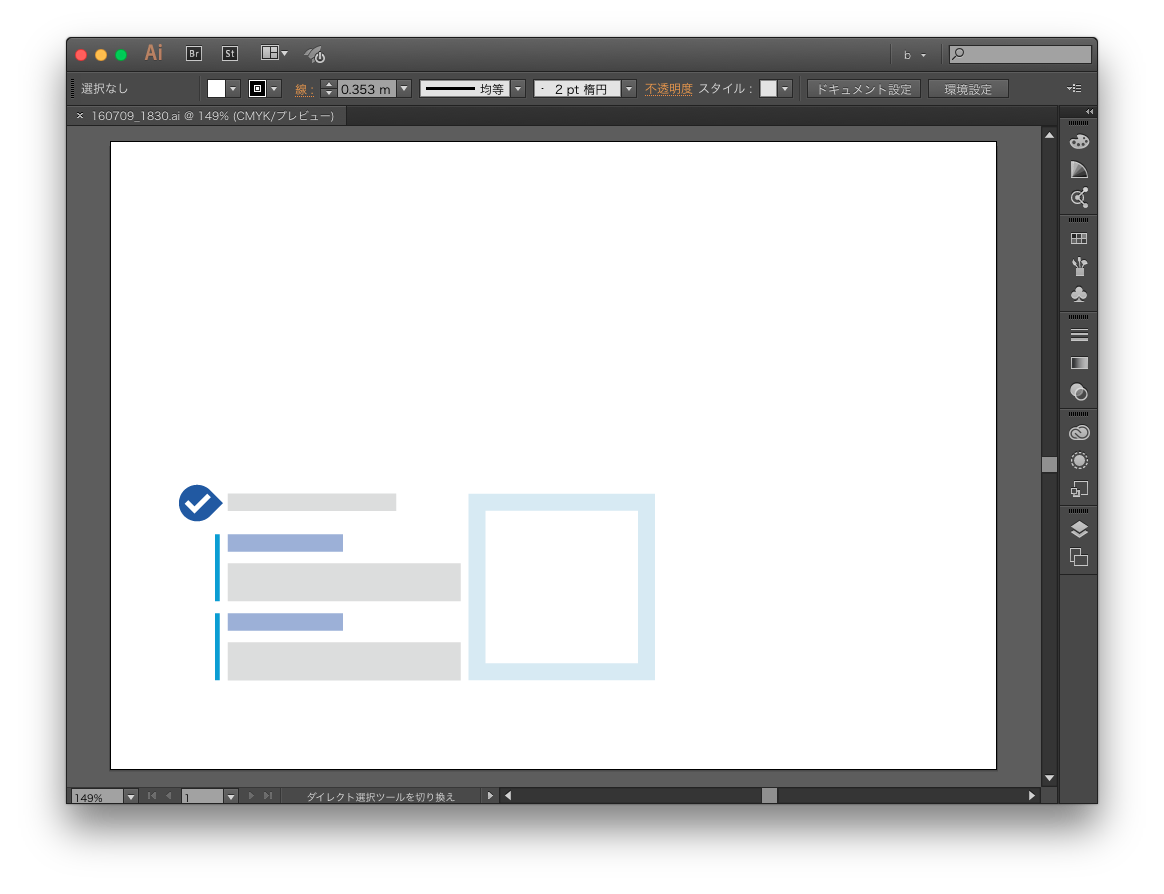This screenshot has width=1164, height=894.
Task: Click the 不透明度 opacity link
Action: pyautogui.click(x=668, y=89)
